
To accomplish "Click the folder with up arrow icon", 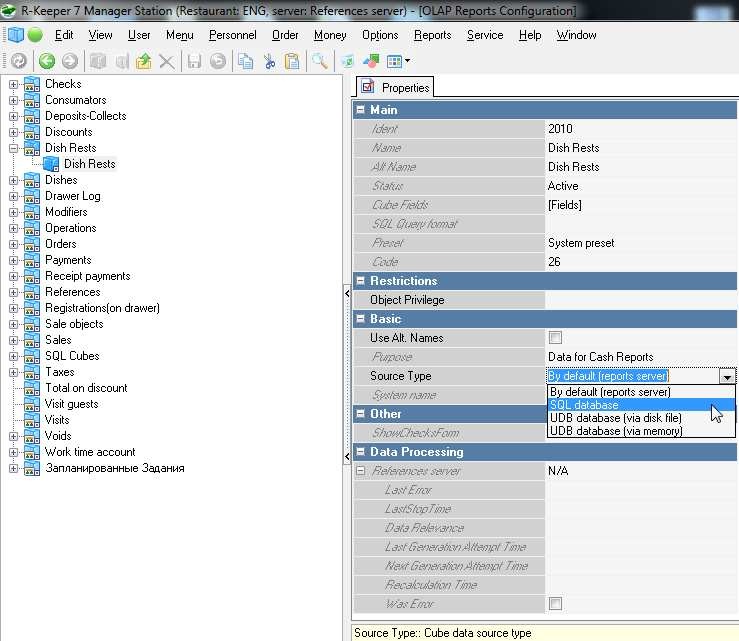I will [x=144, y=61].
